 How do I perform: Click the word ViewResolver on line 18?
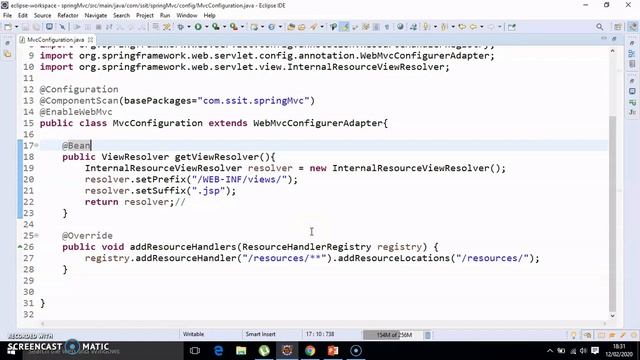point(135,157)
